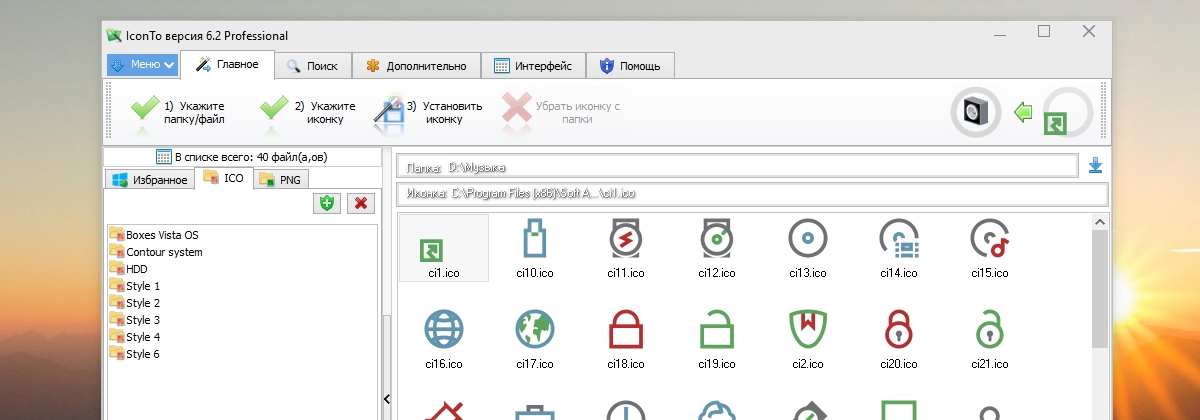Select Style 4 folder
1200x420 pixels.
135,337
